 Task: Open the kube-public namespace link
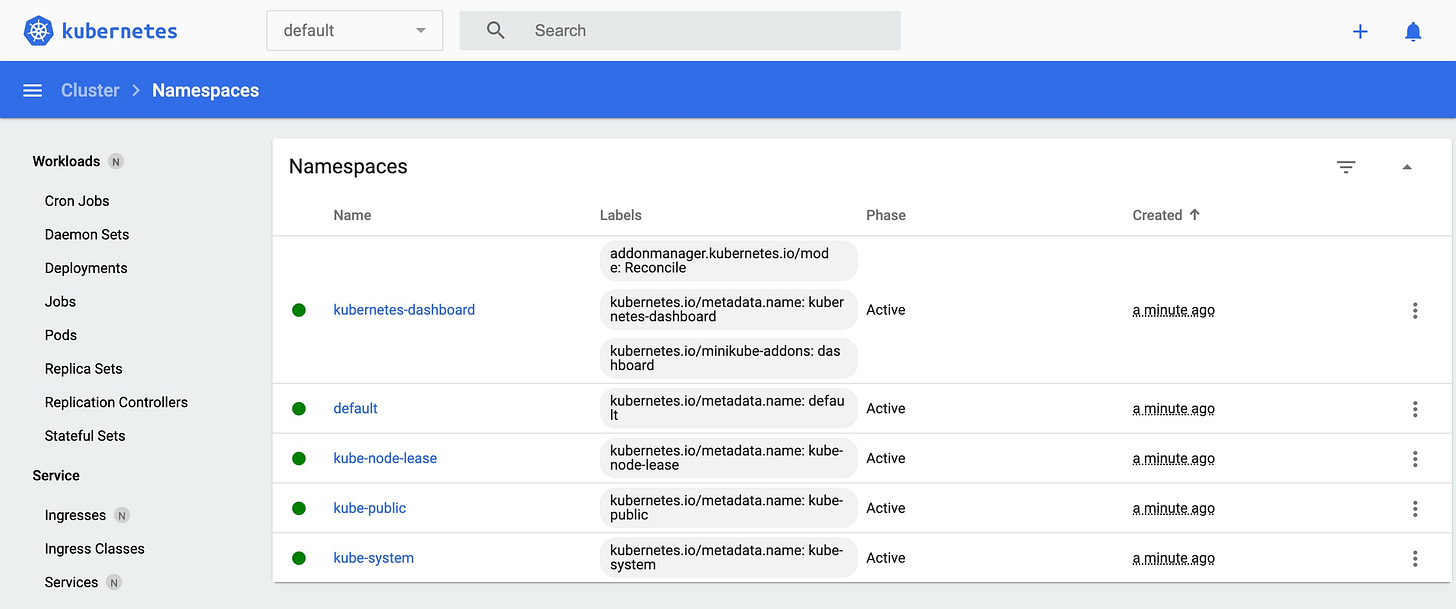(x=370, y=508)
